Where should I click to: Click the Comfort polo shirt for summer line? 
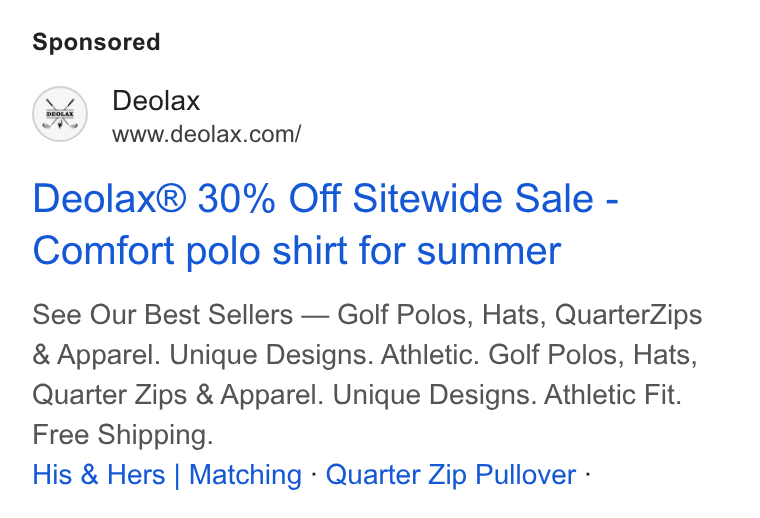click(297, 251)
